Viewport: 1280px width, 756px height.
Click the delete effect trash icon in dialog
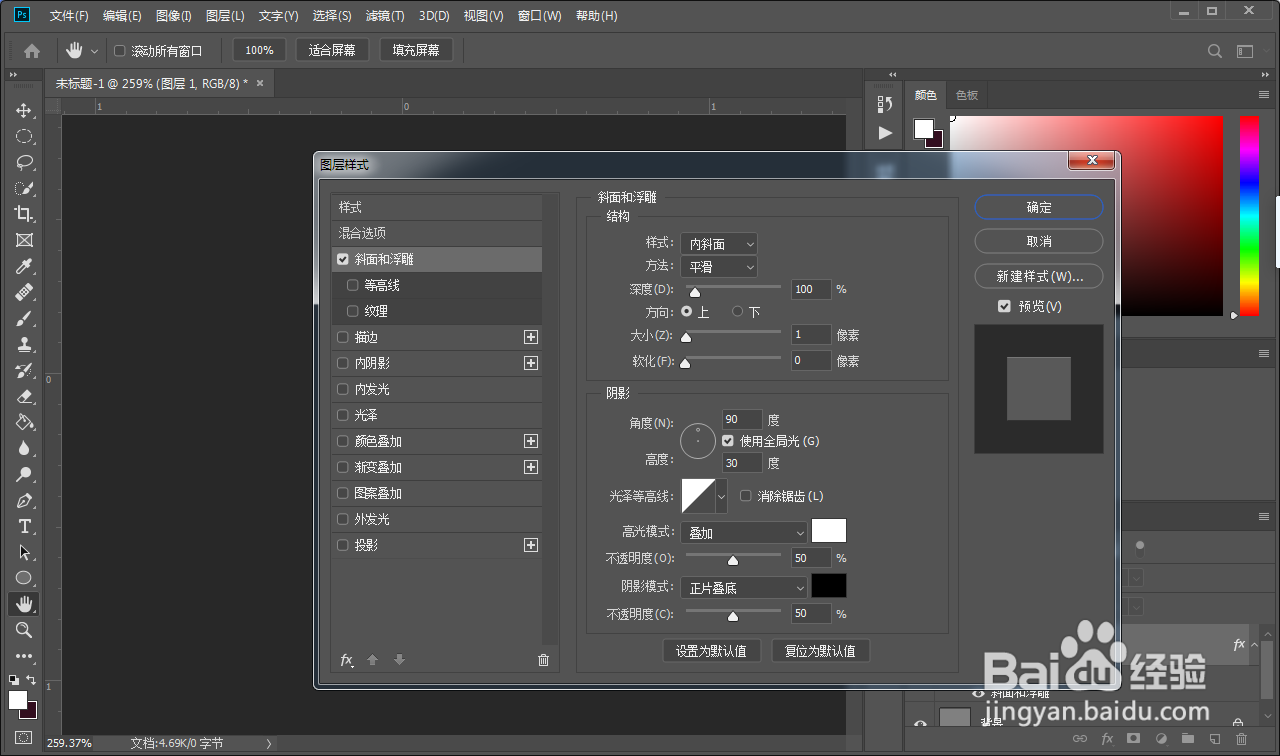click(x=543, y=660)
